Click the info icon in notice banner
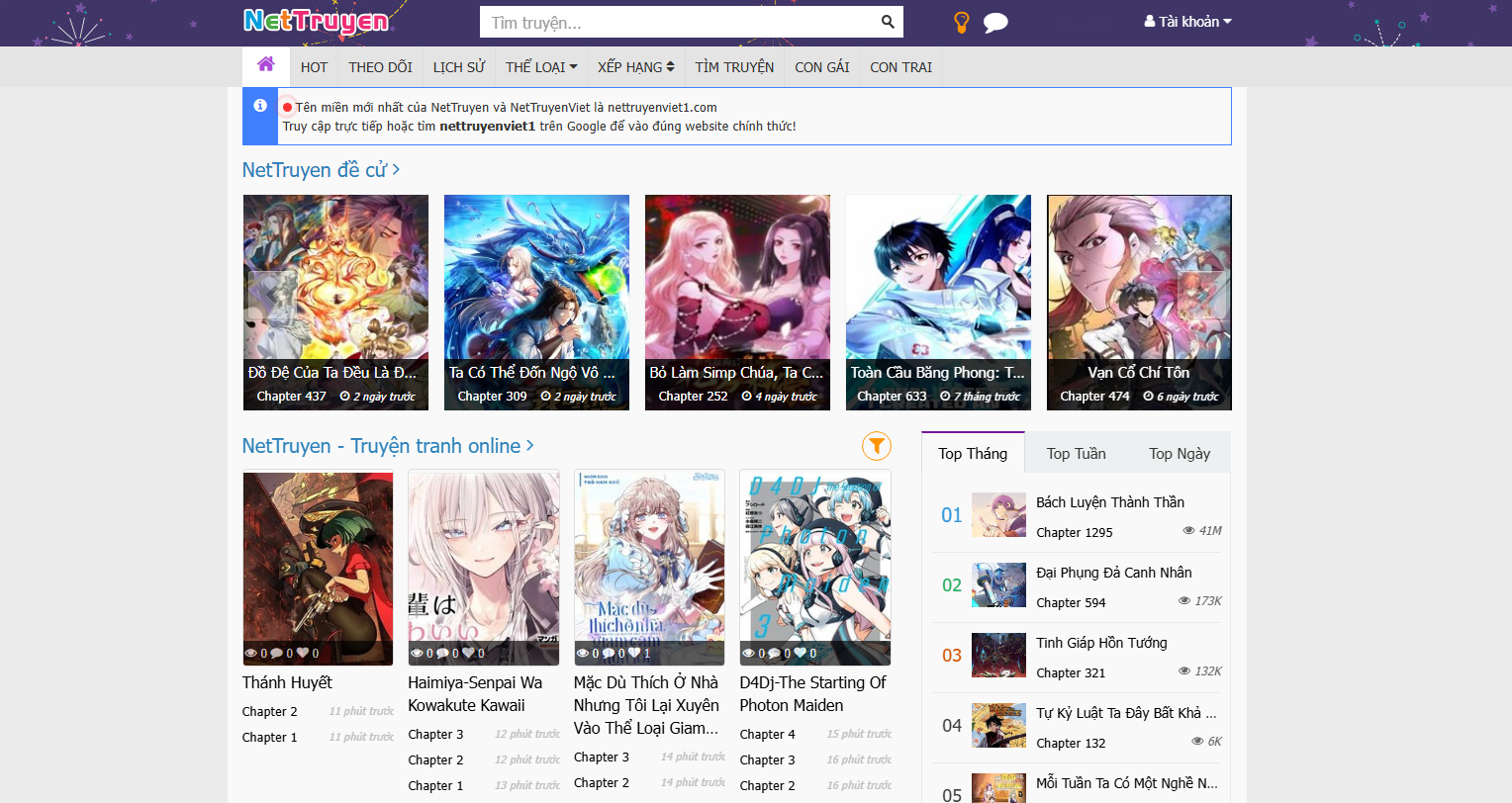 (x=260, y=106)
